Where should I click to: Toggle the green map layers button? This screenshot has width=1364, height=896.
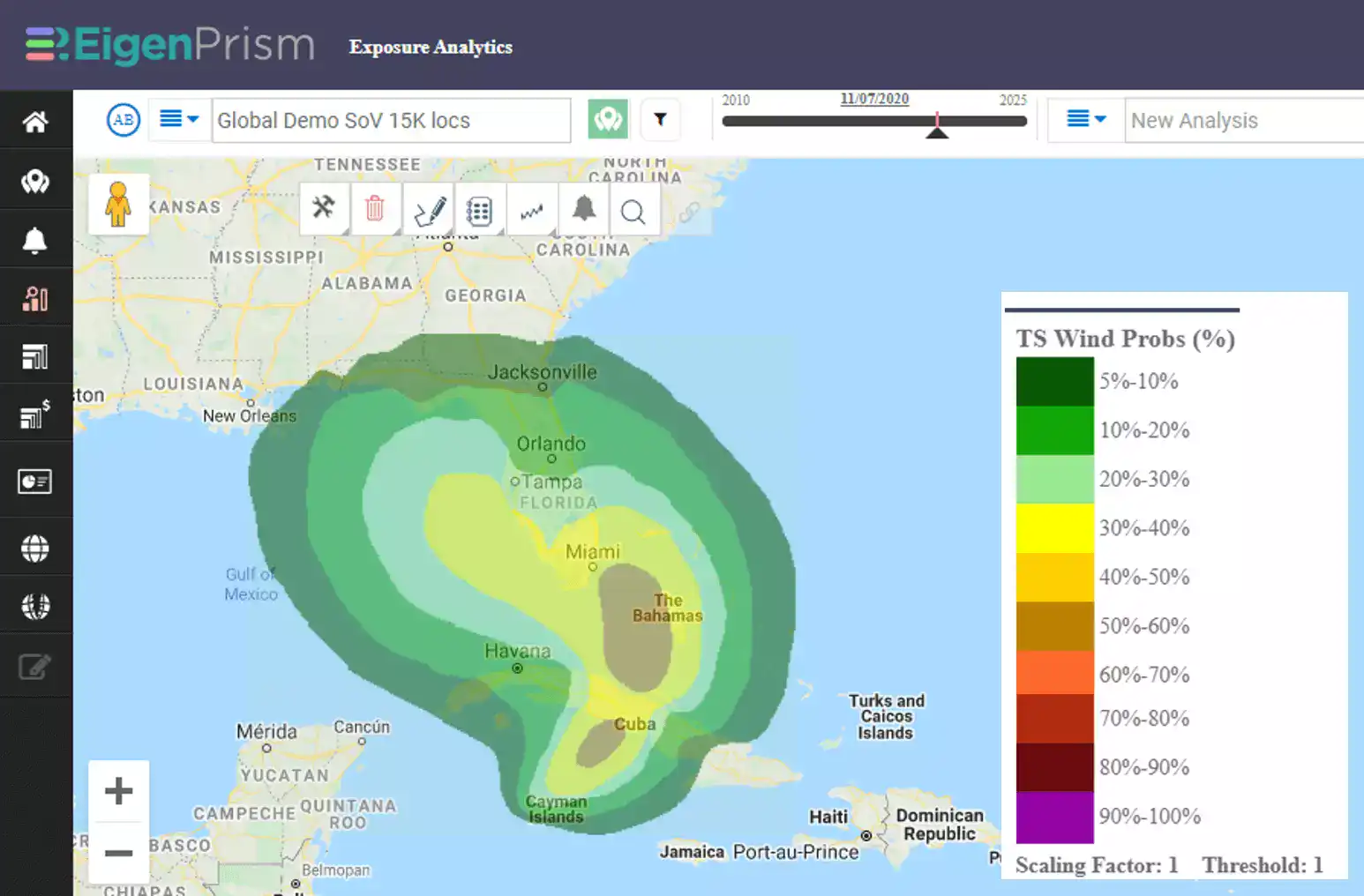608,119
